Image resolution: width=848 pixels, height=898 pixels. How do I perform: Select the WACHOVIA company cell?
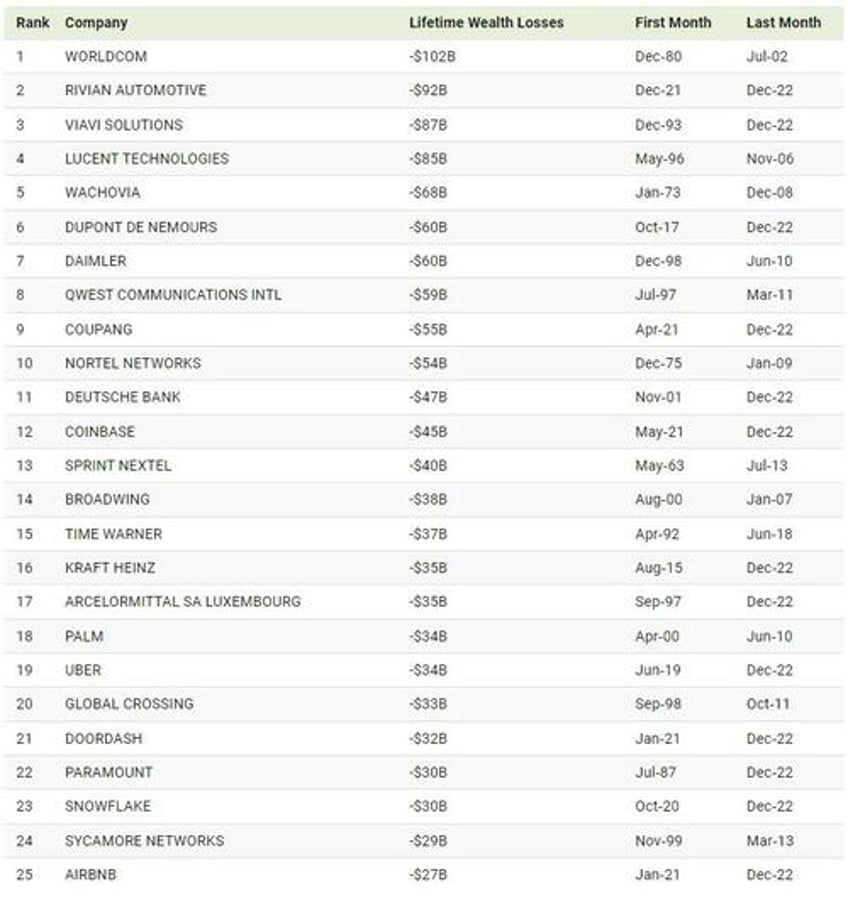click(102, 192)
